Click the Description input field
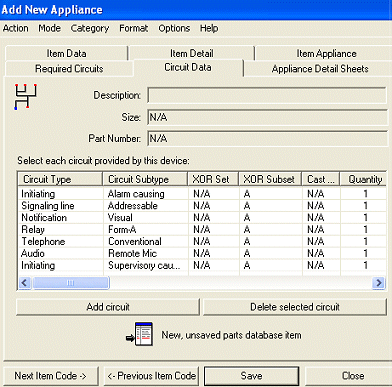Screen dimensions: 392x387 click(x=267, y=95)
